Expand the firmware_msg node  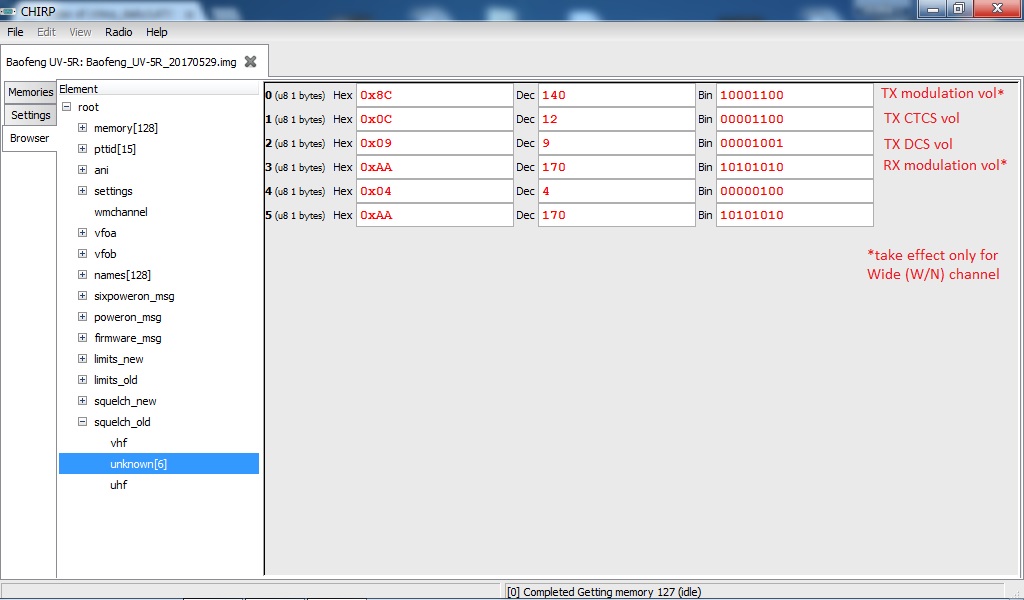pos(82,338)
